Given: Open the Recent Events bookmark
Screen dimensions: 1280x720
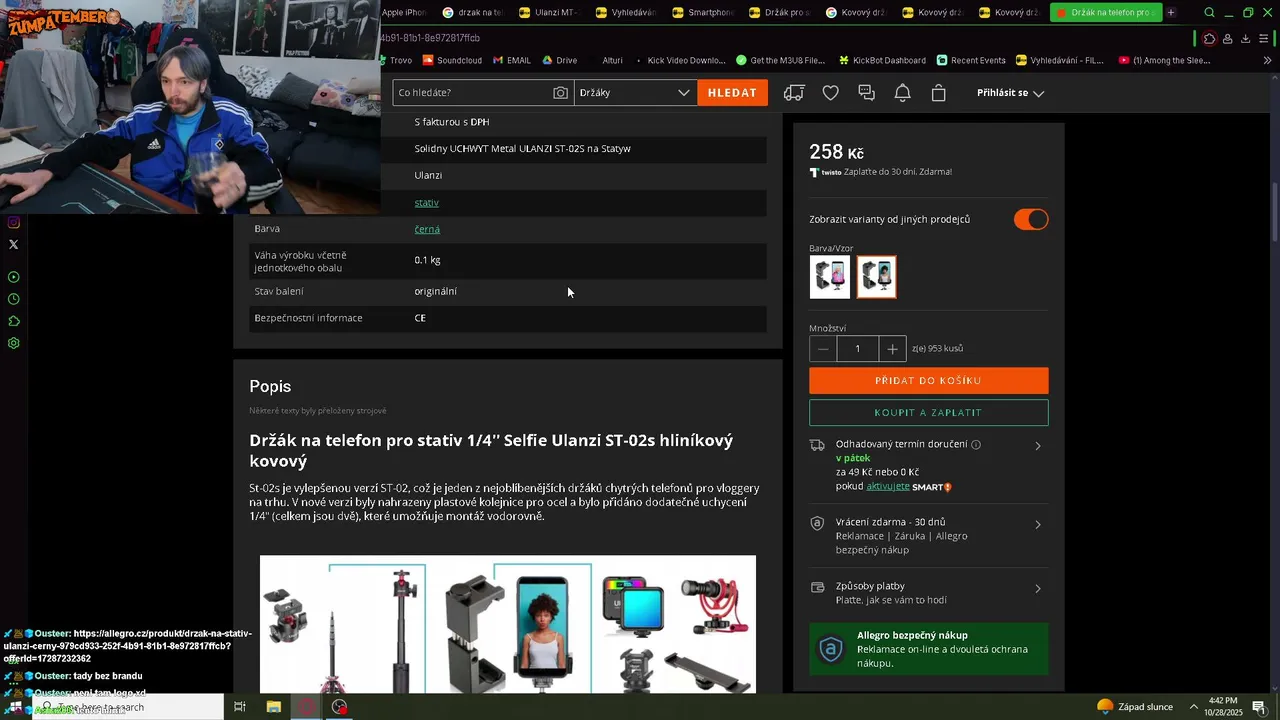Looking at the screenshot, I should [x=970, y=60].
